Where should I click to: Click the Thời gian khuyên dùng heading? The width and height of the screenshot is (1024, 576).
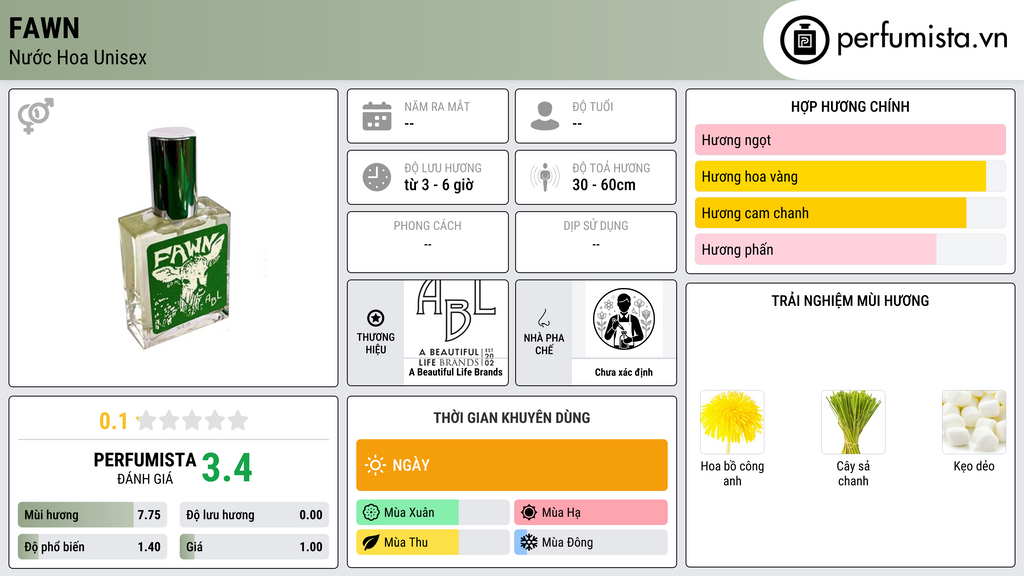click(x=511, y=418)
